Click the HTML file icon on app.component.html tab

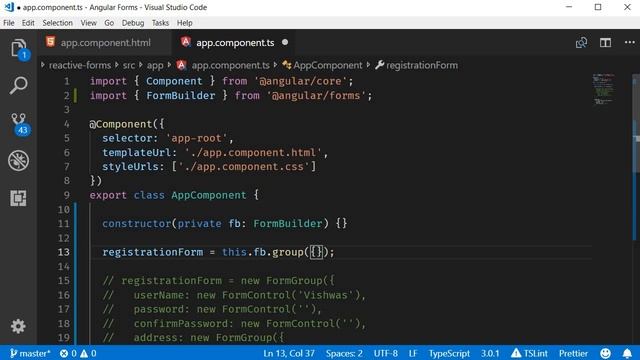point(51,42)
